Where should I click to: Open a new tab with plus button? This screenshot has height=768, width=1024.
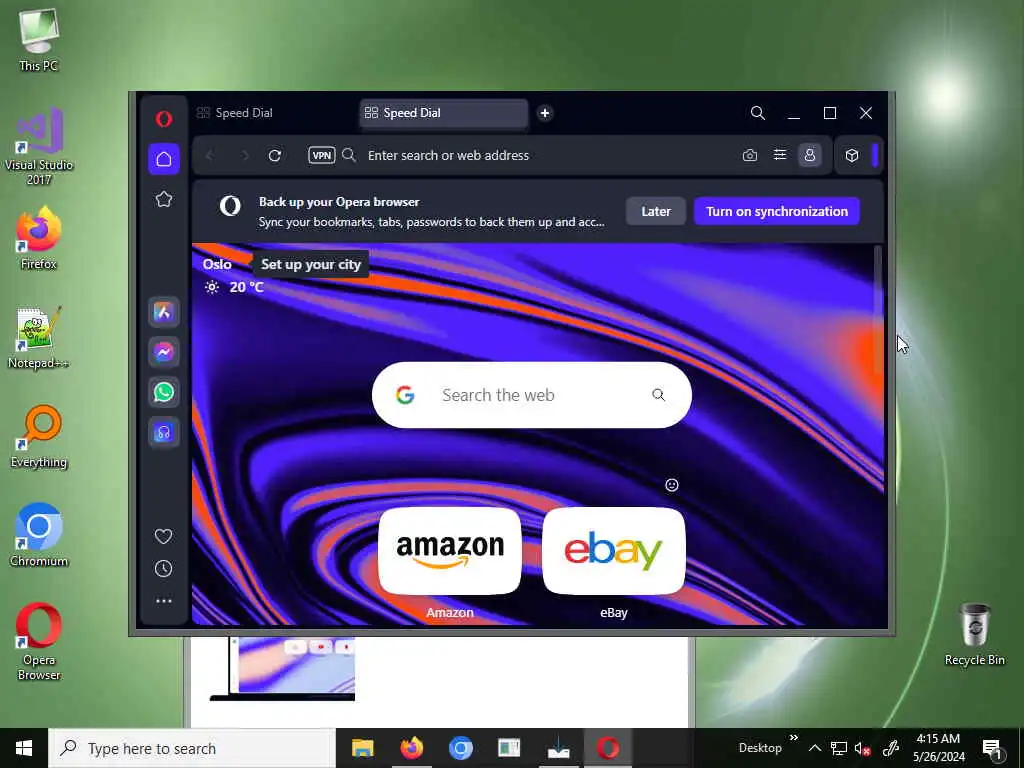click(x=545, y=113)
